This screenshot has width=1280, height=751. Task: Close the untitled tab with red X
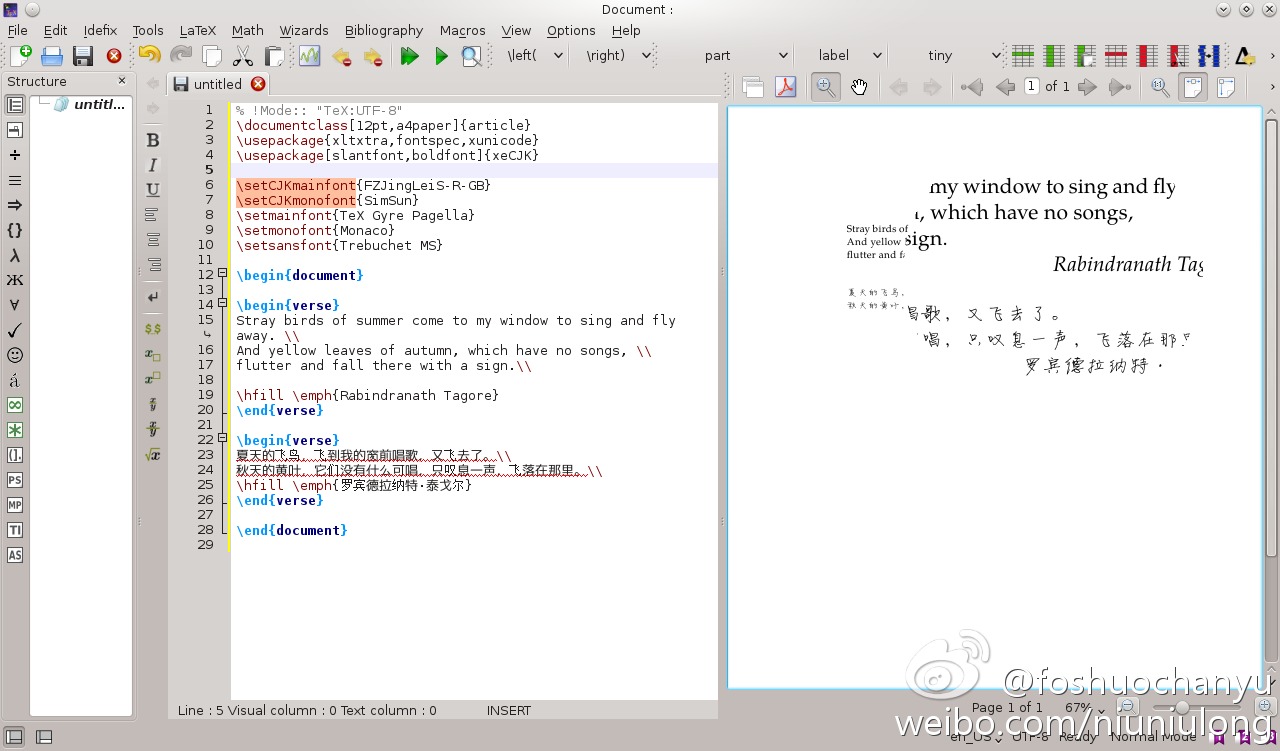coord(258,84)
